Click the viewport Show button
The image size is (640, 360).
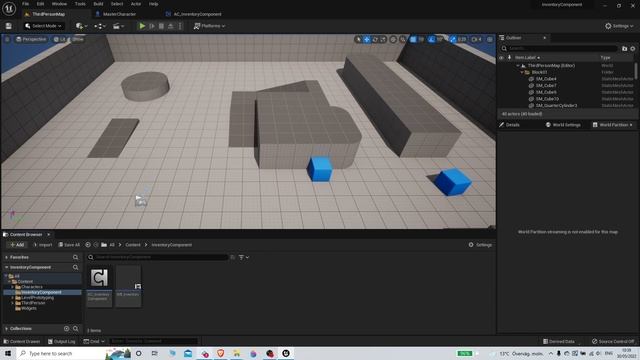pos(78,39)
